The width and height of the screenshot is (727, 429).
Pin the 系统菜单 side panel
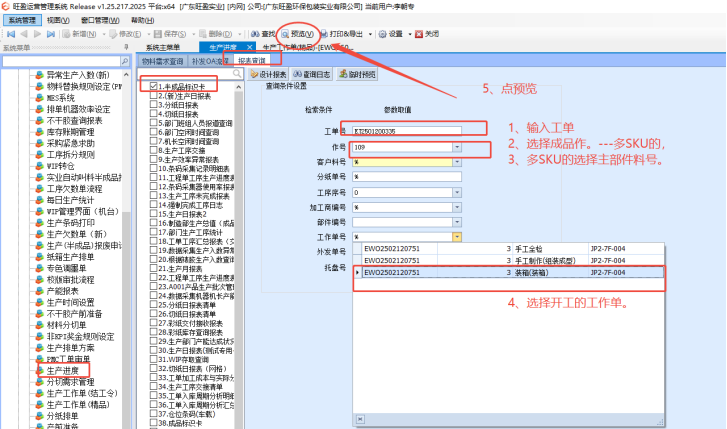(126, 47)
